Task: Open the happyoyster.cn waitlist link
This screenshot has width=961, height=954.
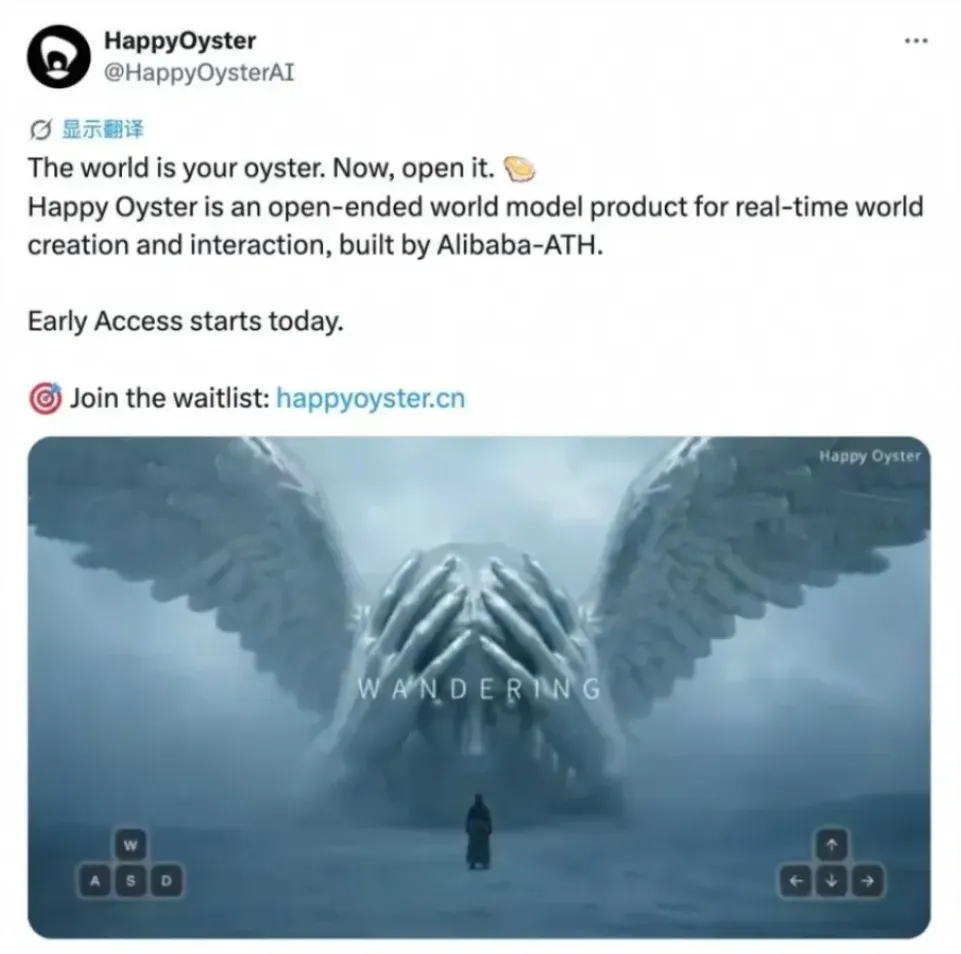Action: click(371, 398)
